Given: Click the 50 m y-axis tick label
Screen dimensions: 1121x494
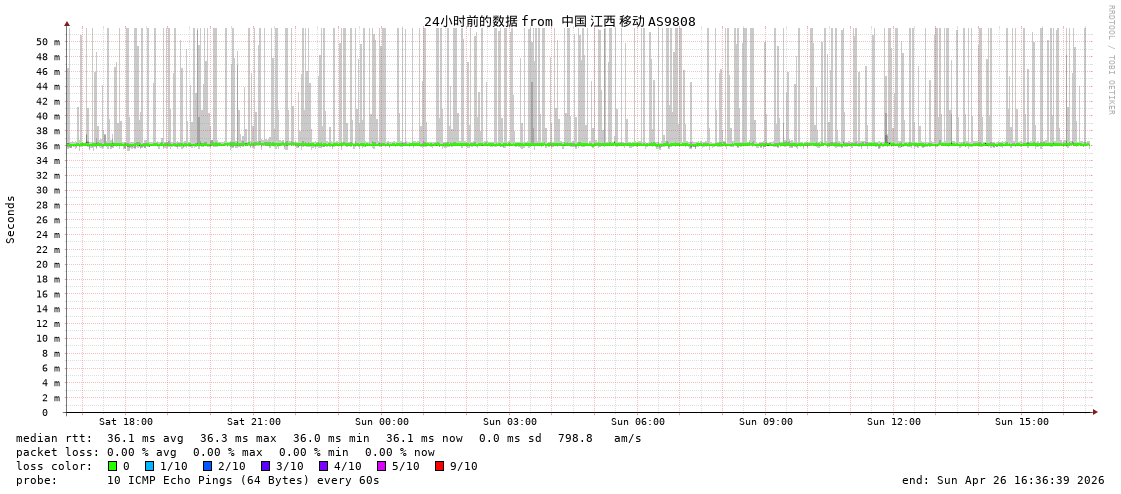Looking at the screenshot, I should click(x=48, y=42).
